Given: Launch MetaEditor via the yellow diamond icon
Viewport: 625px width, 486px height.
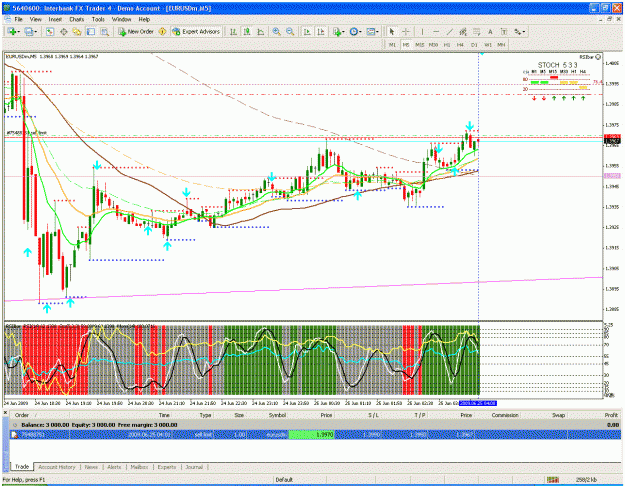Looking at the screenshot, I should tap(162, 31).
